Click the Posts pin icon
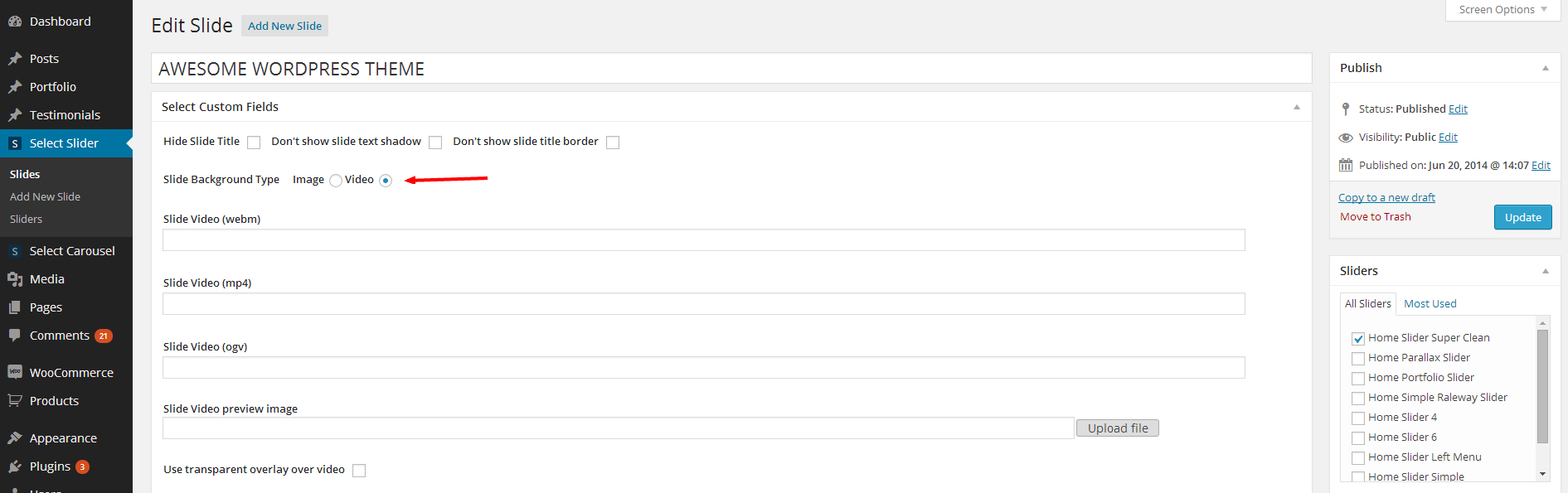The height and width of the screenshot is (493, 1568). point(15,59)
